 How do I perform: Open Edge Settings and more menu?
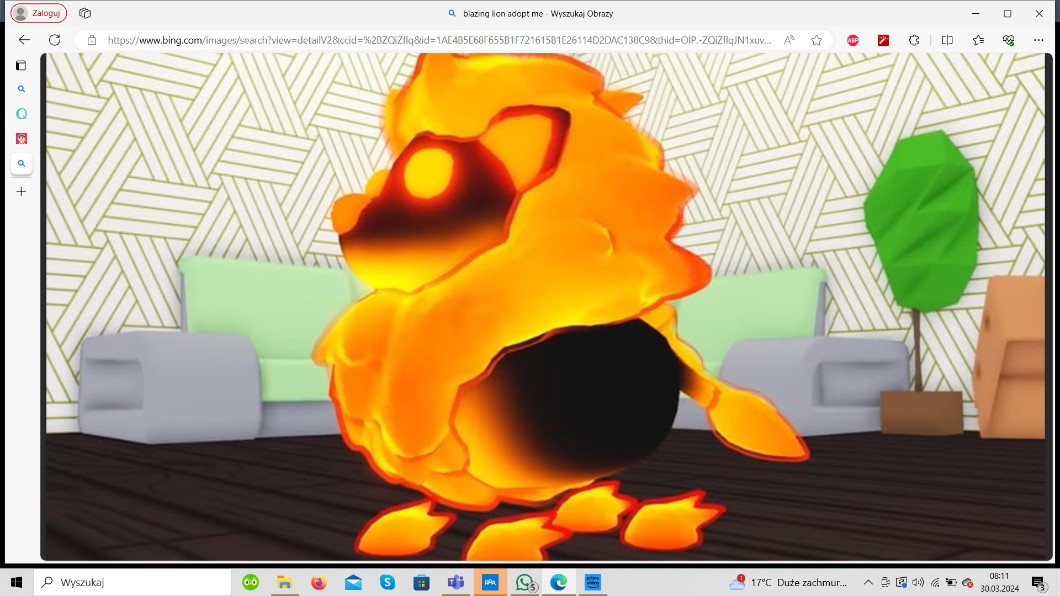[x=1039, y=40]
